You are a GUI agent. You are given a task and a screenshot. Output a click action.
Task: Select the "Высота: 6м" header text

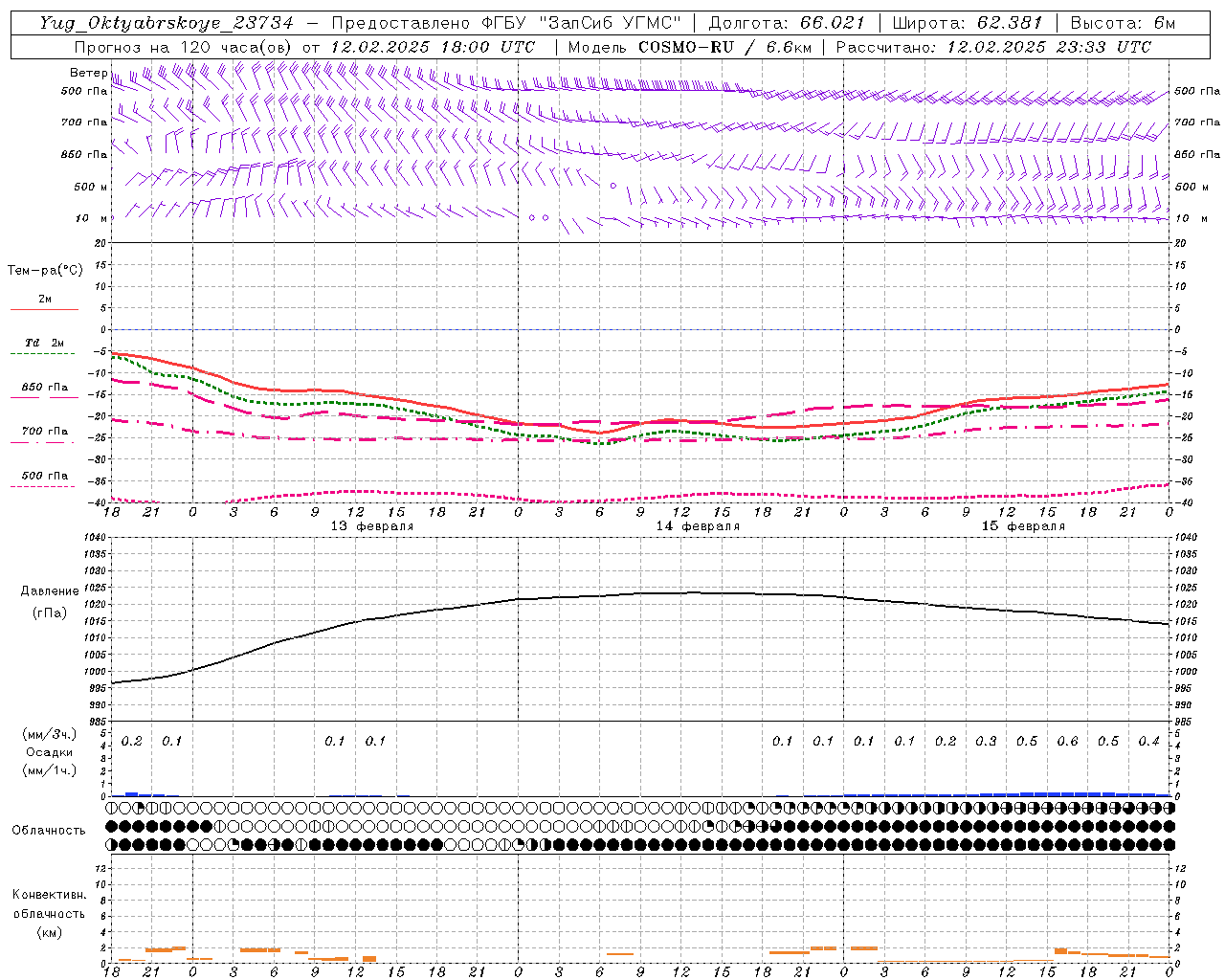pyautogui.click(x=1123, y=23)
